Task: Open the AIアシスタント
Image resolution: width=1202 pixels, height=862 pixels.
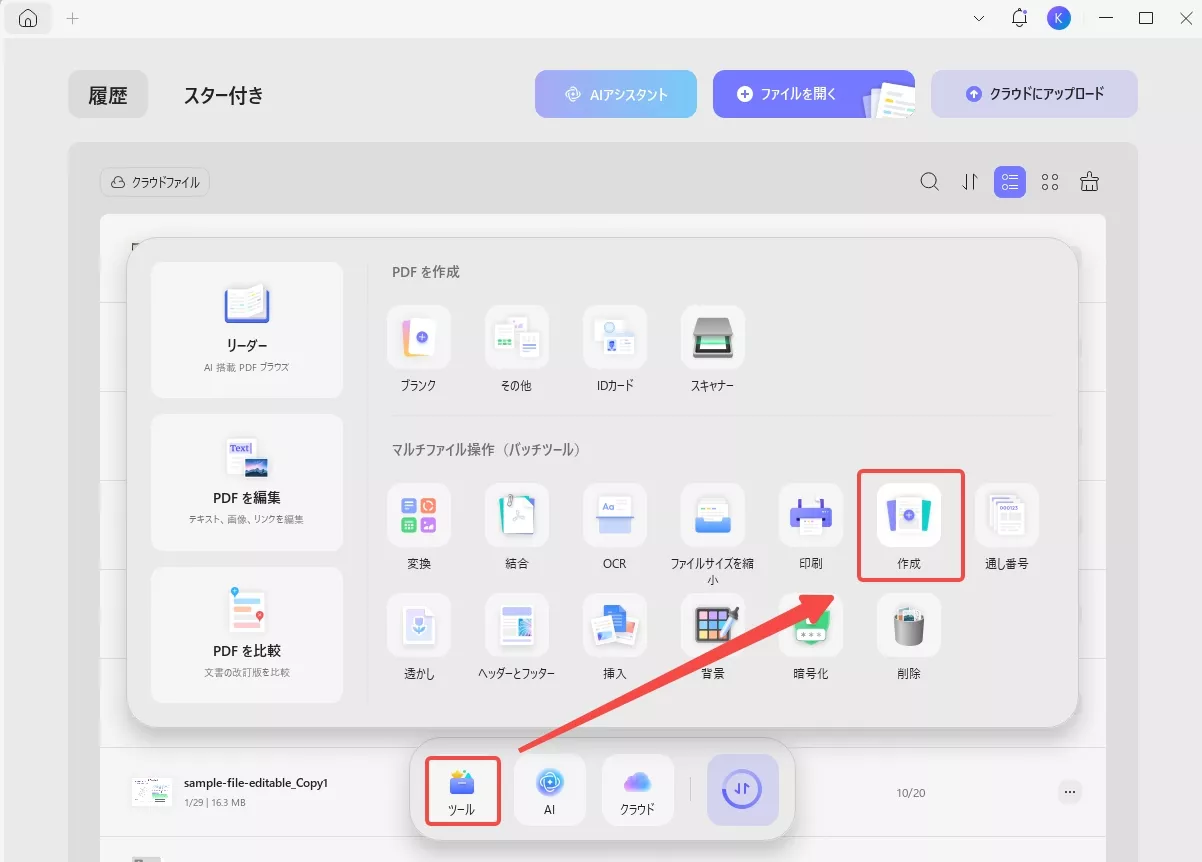Action: click(615, 93)
